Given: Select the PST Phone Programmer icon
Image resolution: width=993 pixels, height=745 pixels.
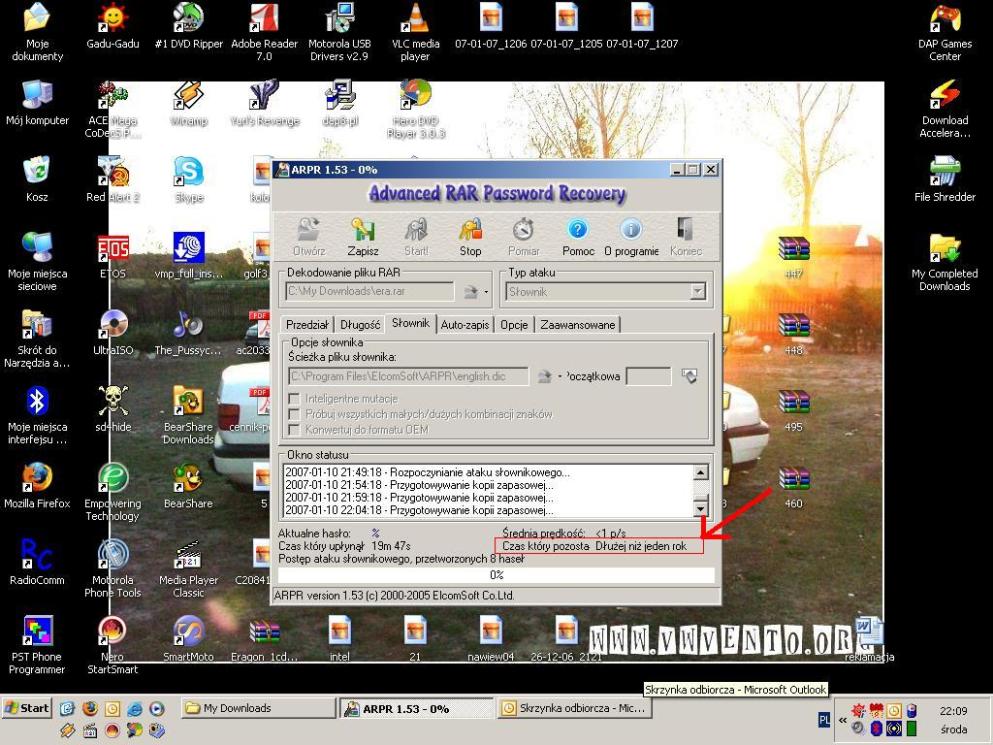Looking at the screenshot, I should (x=37, y=631).
